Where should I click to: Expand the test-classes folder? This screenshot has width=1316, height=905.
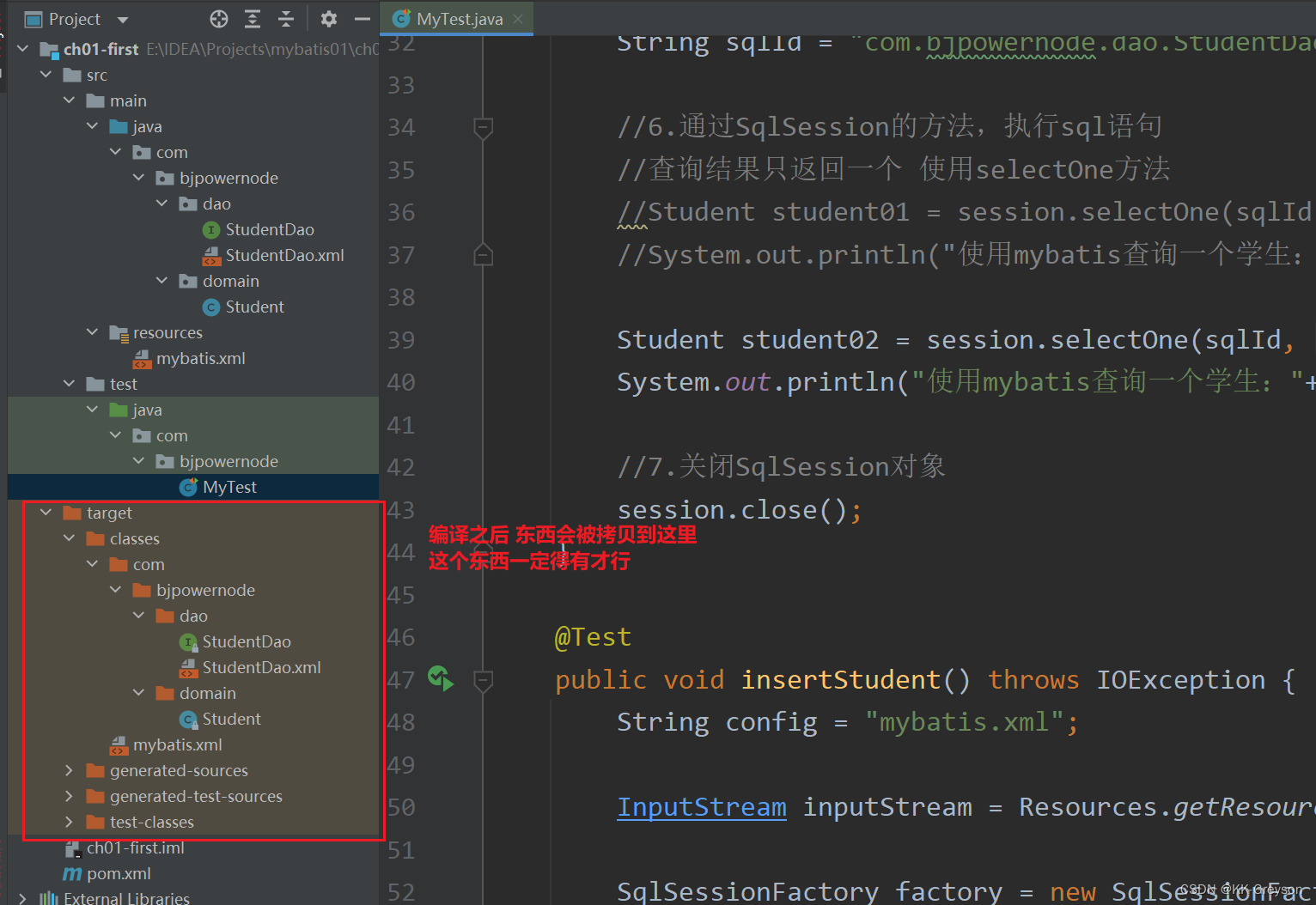(70, 822)
